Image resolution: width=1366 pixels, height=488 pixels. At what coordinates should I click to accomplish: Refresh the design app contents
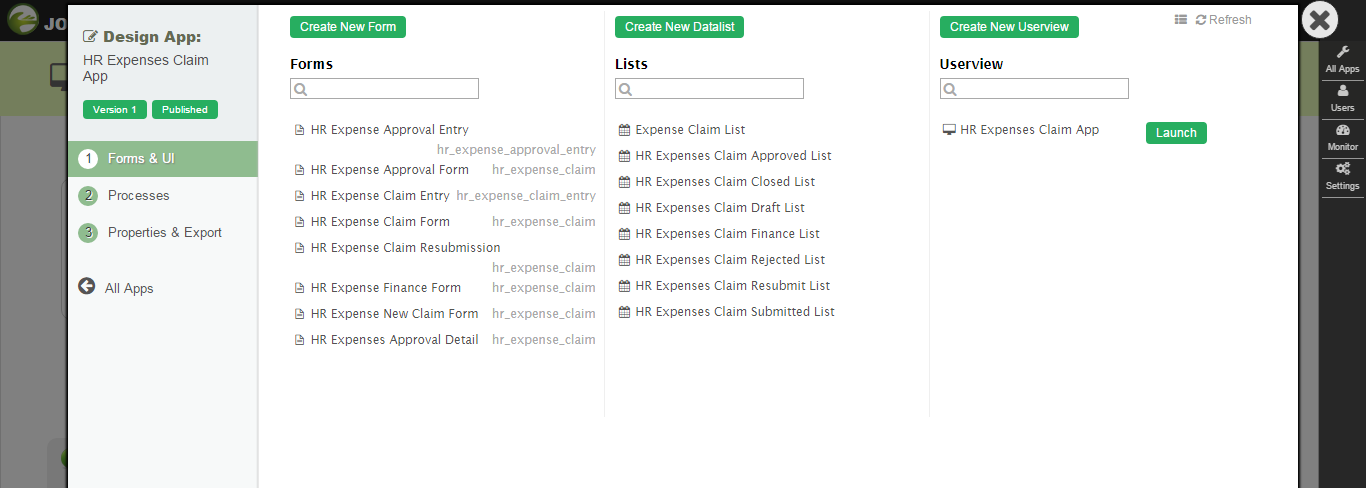point(1224,20)
